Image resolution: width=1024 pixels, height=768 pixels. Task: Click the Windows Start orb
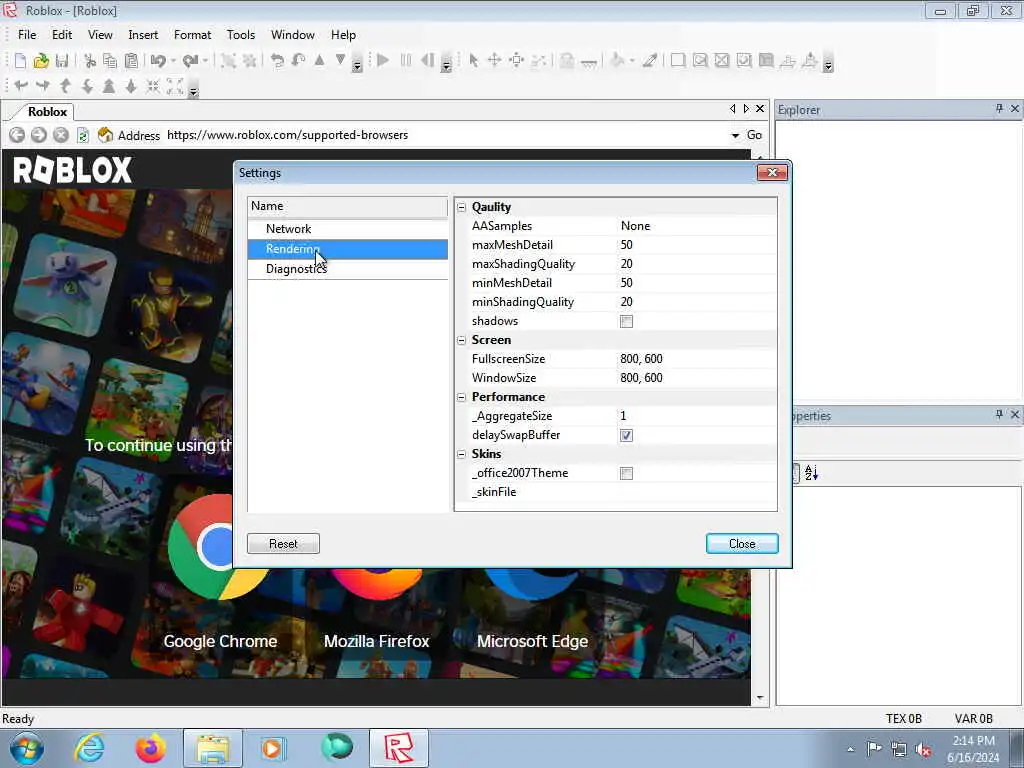pyautogui.click(x=26, y=748)
